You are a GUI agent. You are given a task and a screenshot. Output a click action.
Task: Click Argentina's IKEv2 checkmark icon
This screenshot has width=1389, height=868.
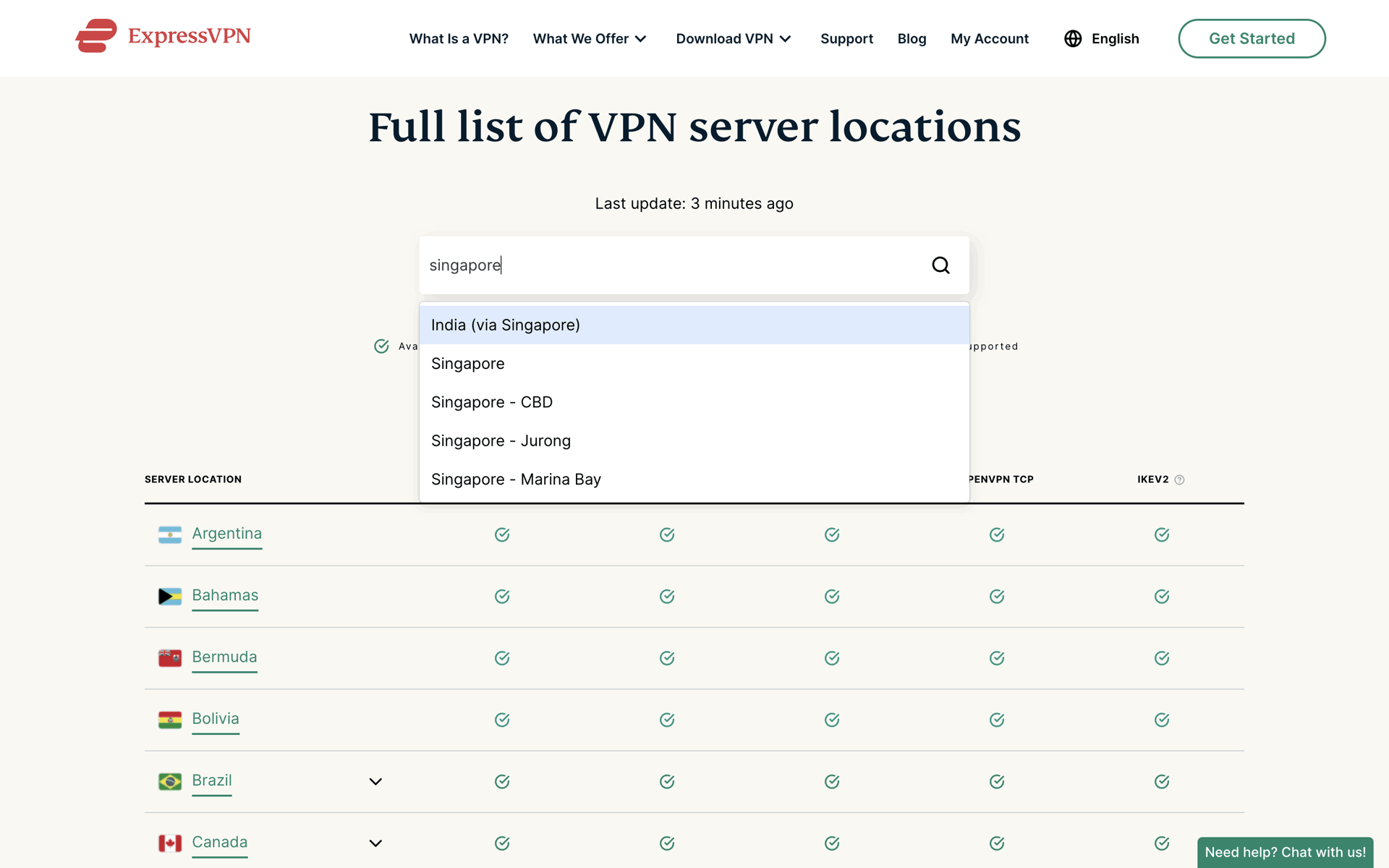(1162, 535)
